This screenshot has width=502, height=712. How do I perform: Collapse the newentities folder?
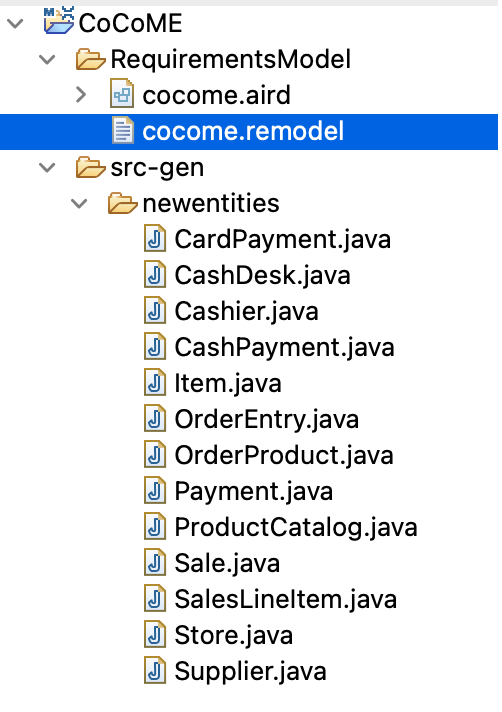pos(79,203)
